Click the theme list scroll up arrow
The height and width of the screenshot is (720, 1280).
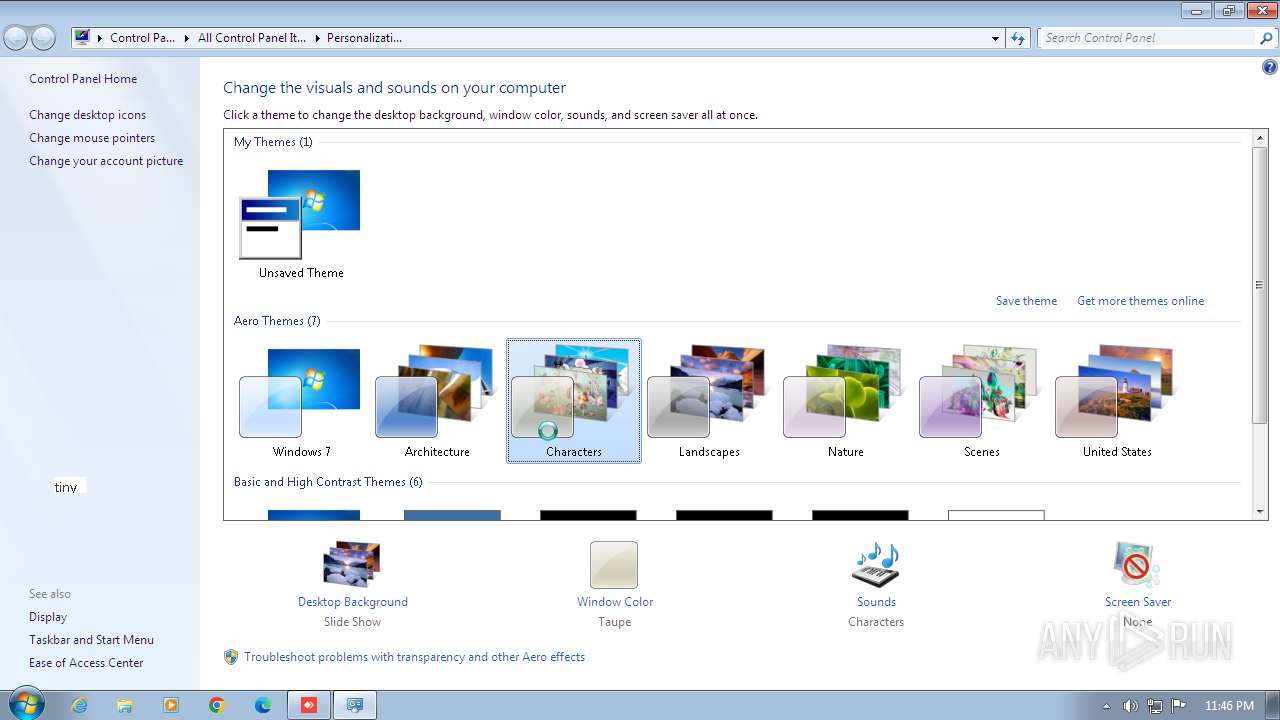[1260, 137]
